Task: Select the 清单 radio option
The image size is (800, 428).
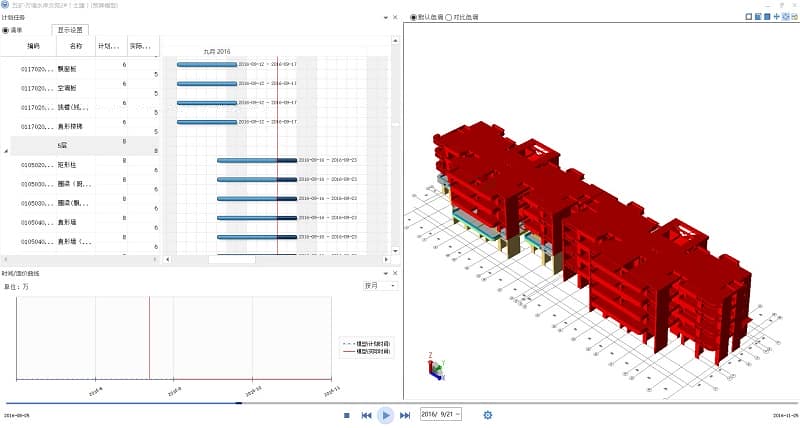Action: 6,30
